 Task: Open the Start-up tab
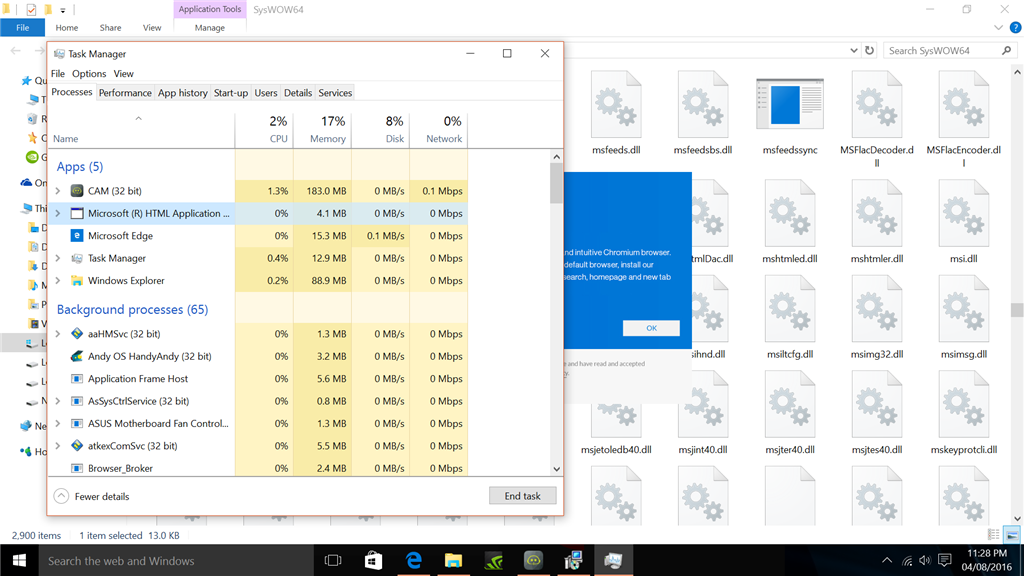(231, 93)
